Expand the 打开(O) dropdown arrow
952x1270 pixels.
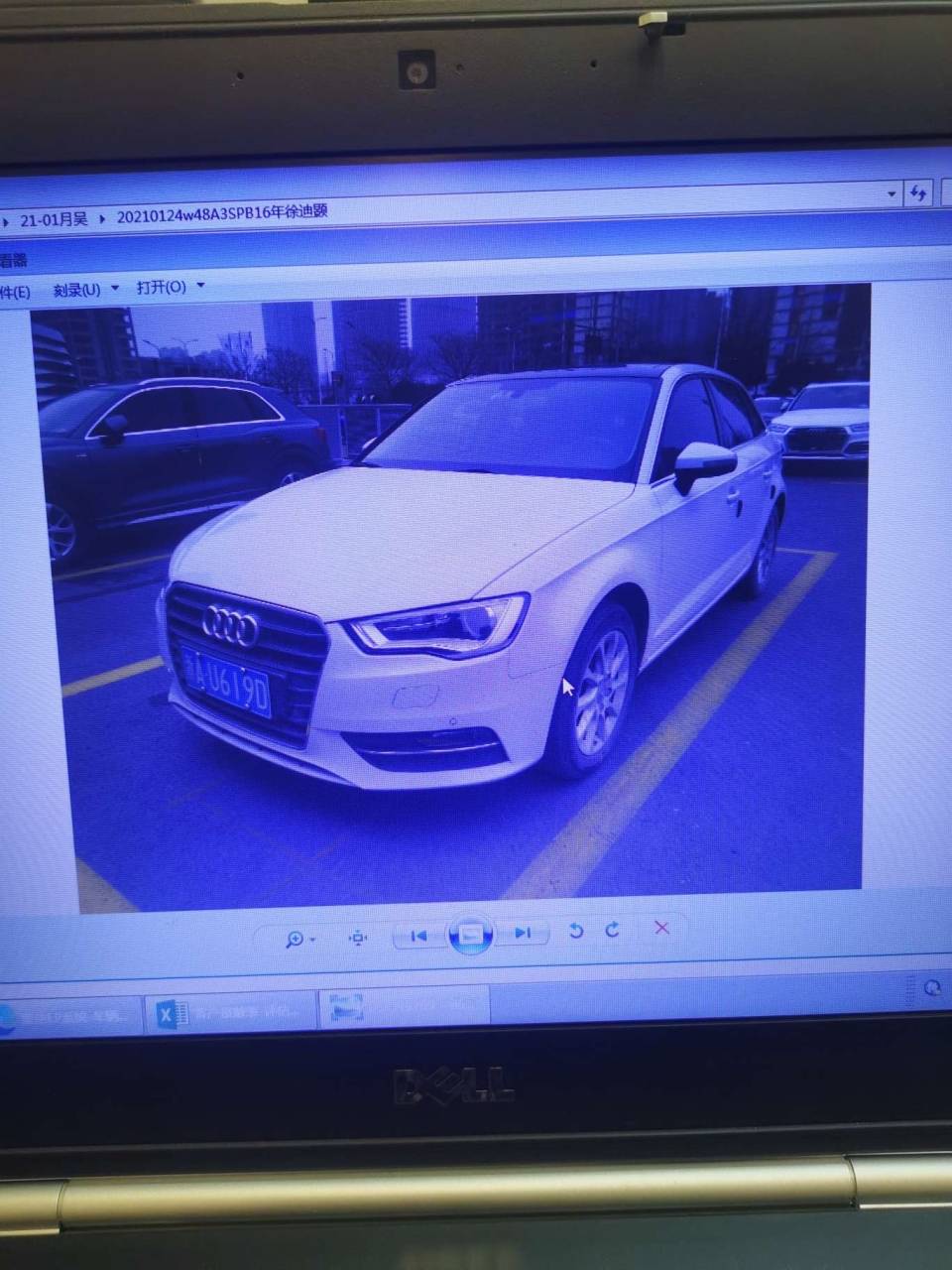pos(201,285)
